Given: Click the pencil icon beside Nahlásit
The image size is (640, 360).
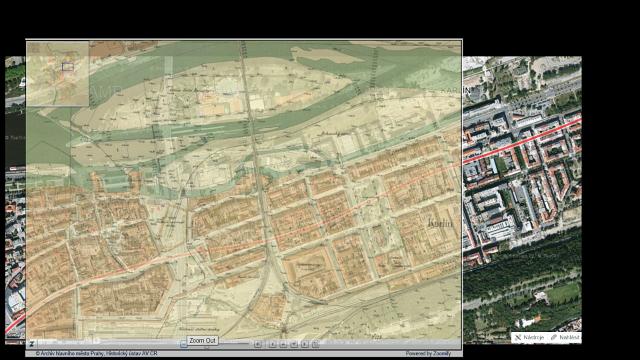Looking at the screenshot, I should click(554, 337).
